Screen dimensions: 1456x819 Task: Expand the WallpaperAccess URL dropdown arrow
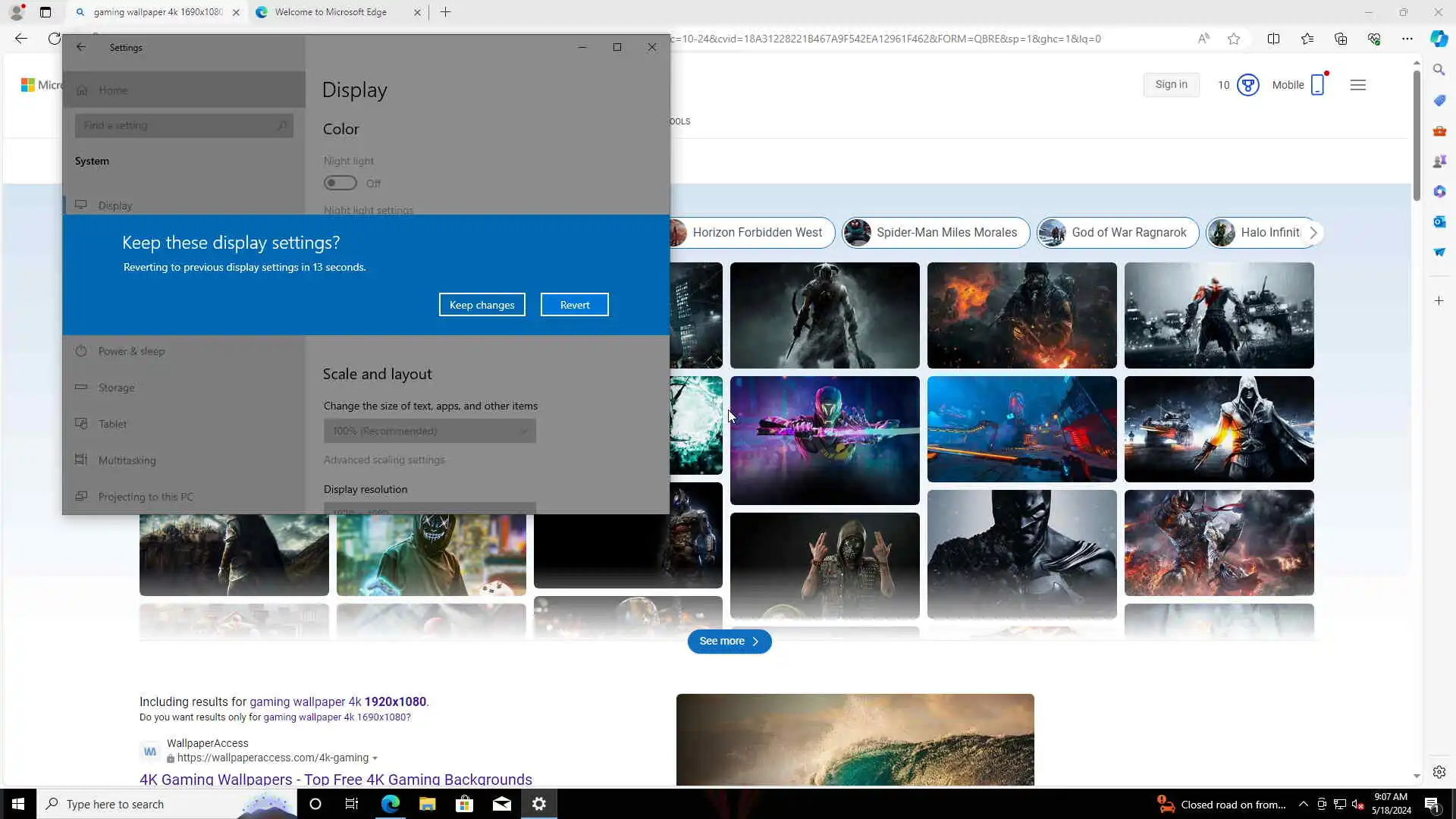375,758
